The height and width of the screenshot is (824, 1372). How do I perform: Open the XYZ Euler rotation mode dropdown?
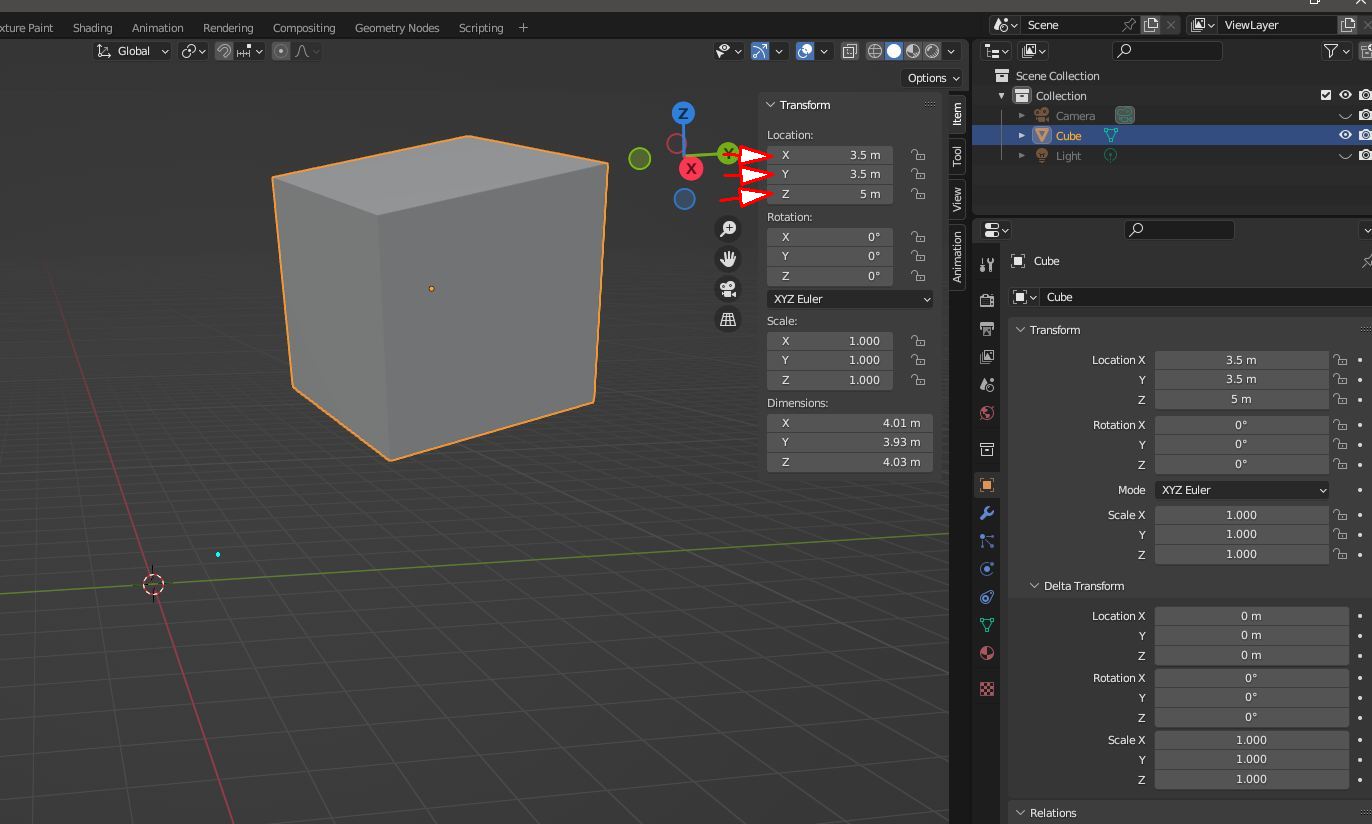pos(850,299)
